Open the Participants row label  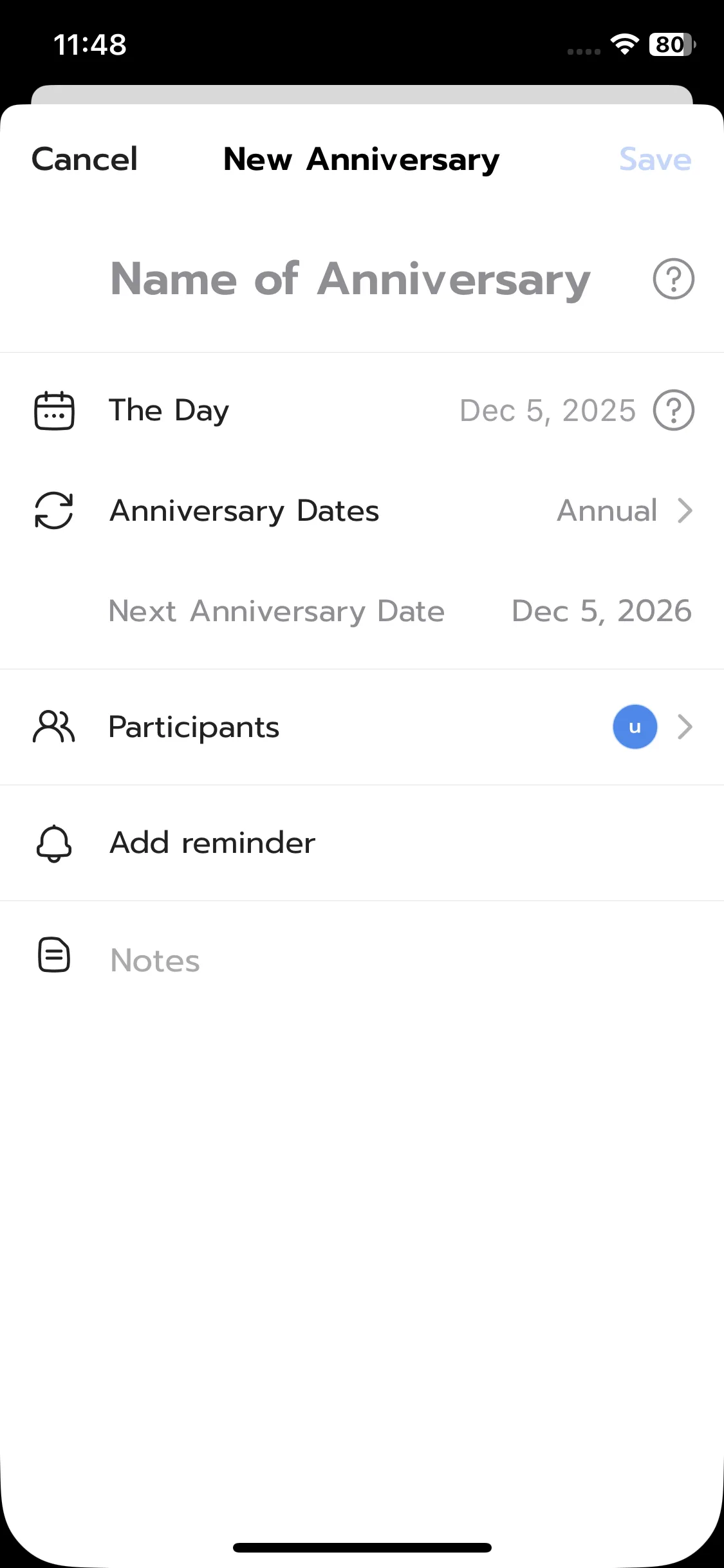pyautogui.click(x=194, y=727)
